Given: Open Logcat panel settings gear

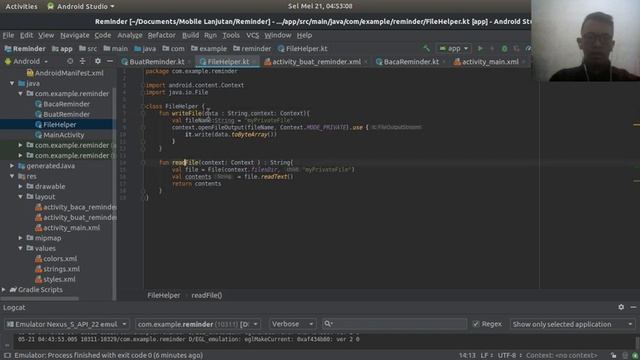Looking at the screenshot, I should click(x=621, y=307).
